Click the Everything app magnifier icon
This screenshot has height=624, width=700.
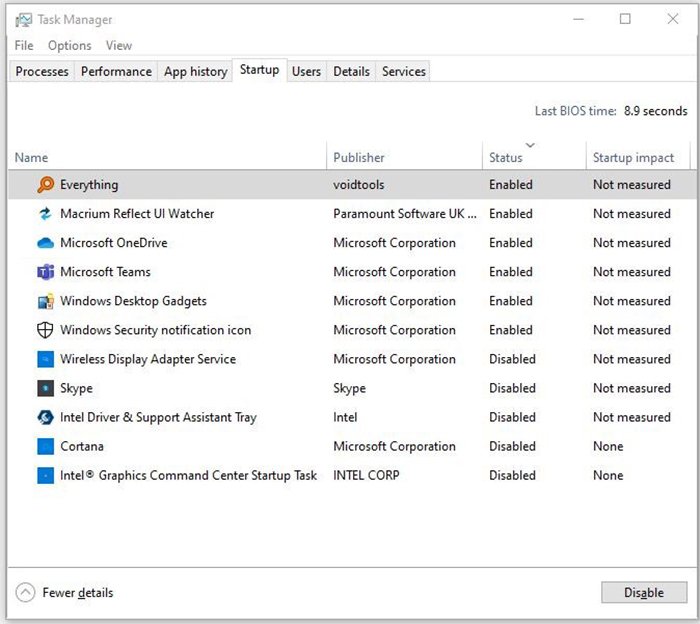pos(45,185)
